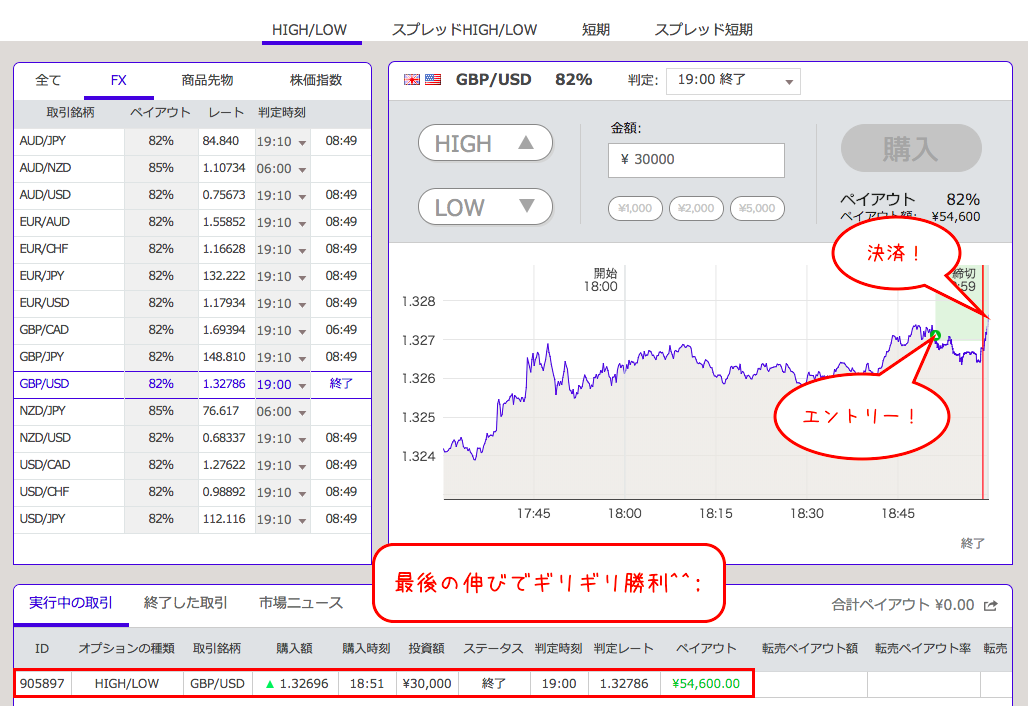The width and height of the screenshot is (1028, 706).
Task: Switch to the スプレッドHIGH/LOW tab
Action: point(463,30)
